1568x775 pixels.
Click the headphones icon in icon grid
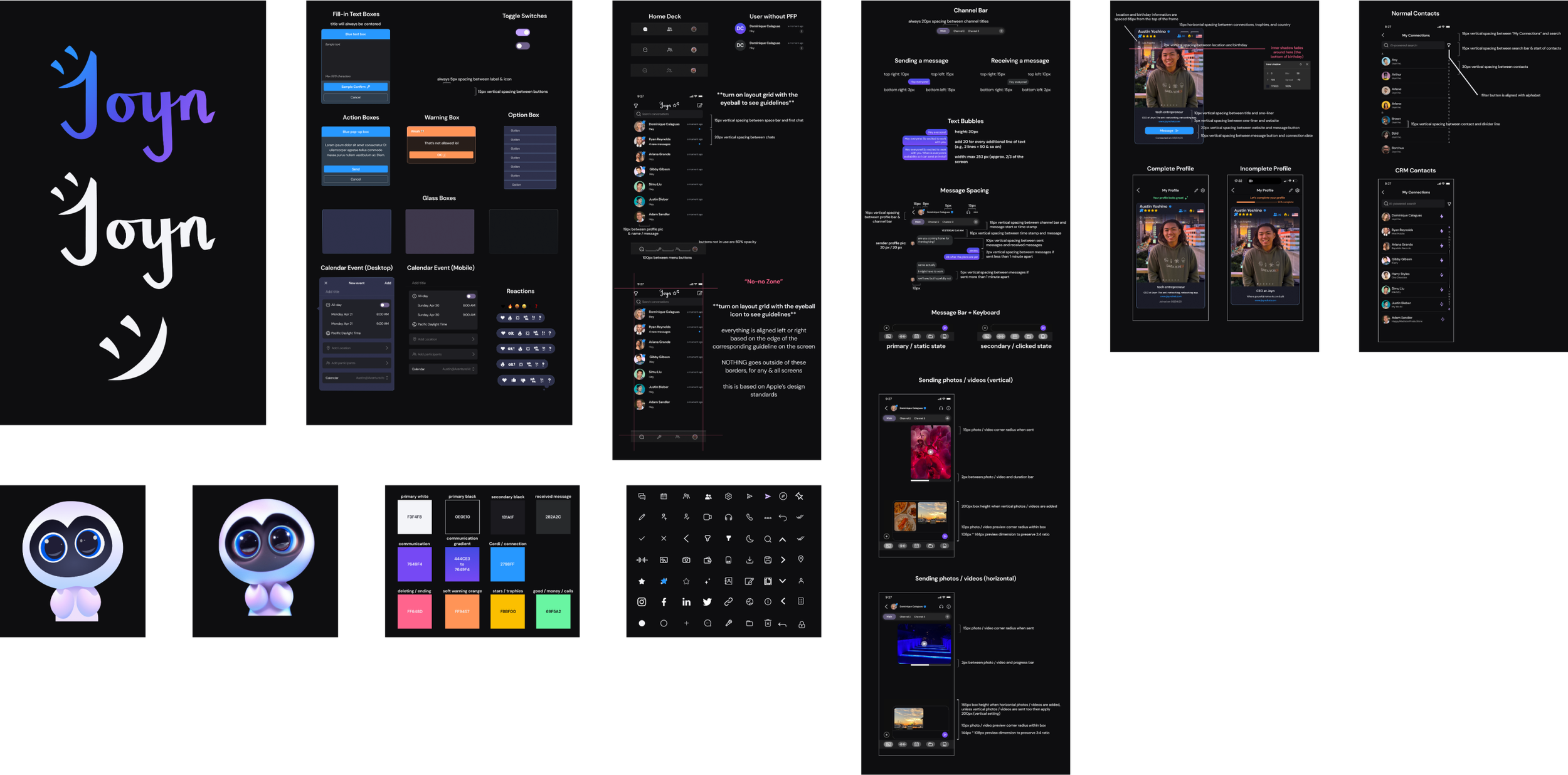click(x=728, y=517)
